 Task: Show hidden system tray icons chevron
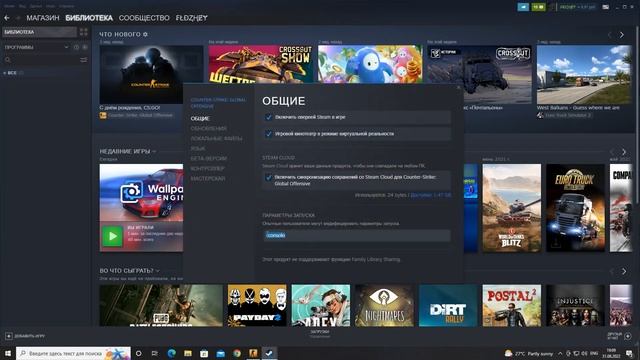pyautogui.click(x=560, y=353)
